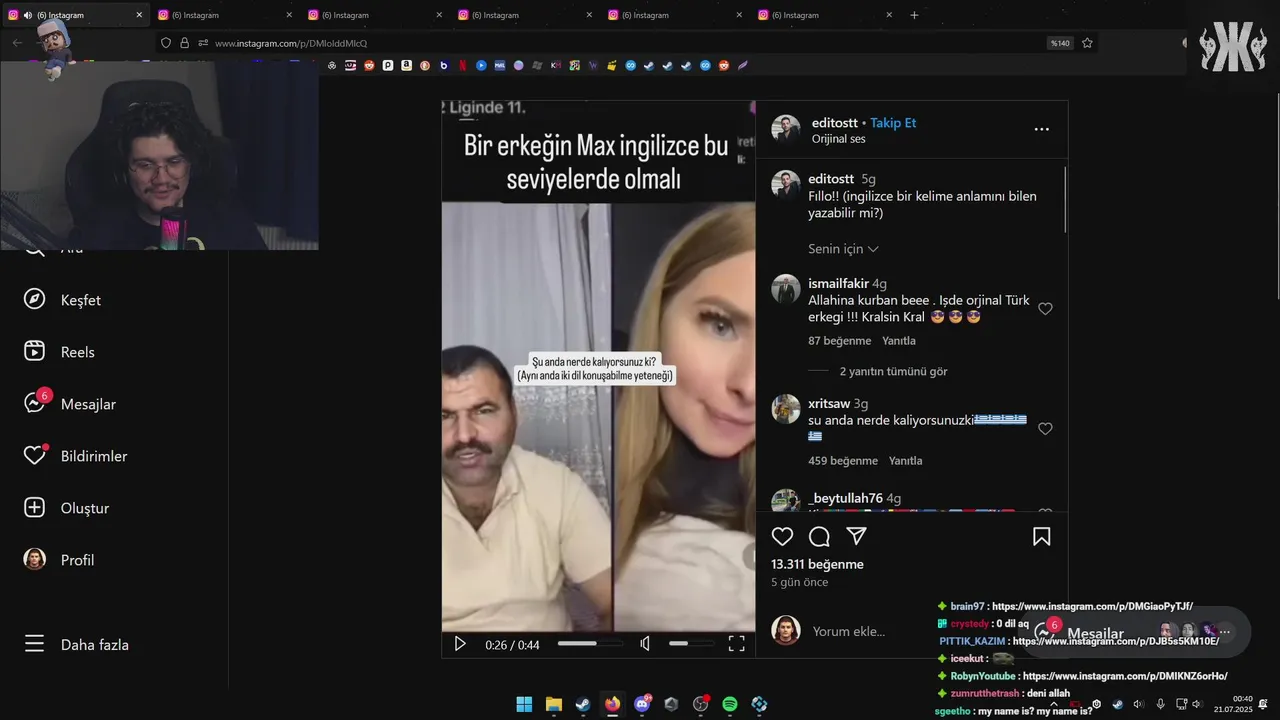
Task: Play the video with play button
Action: click(x=460, y=644)
